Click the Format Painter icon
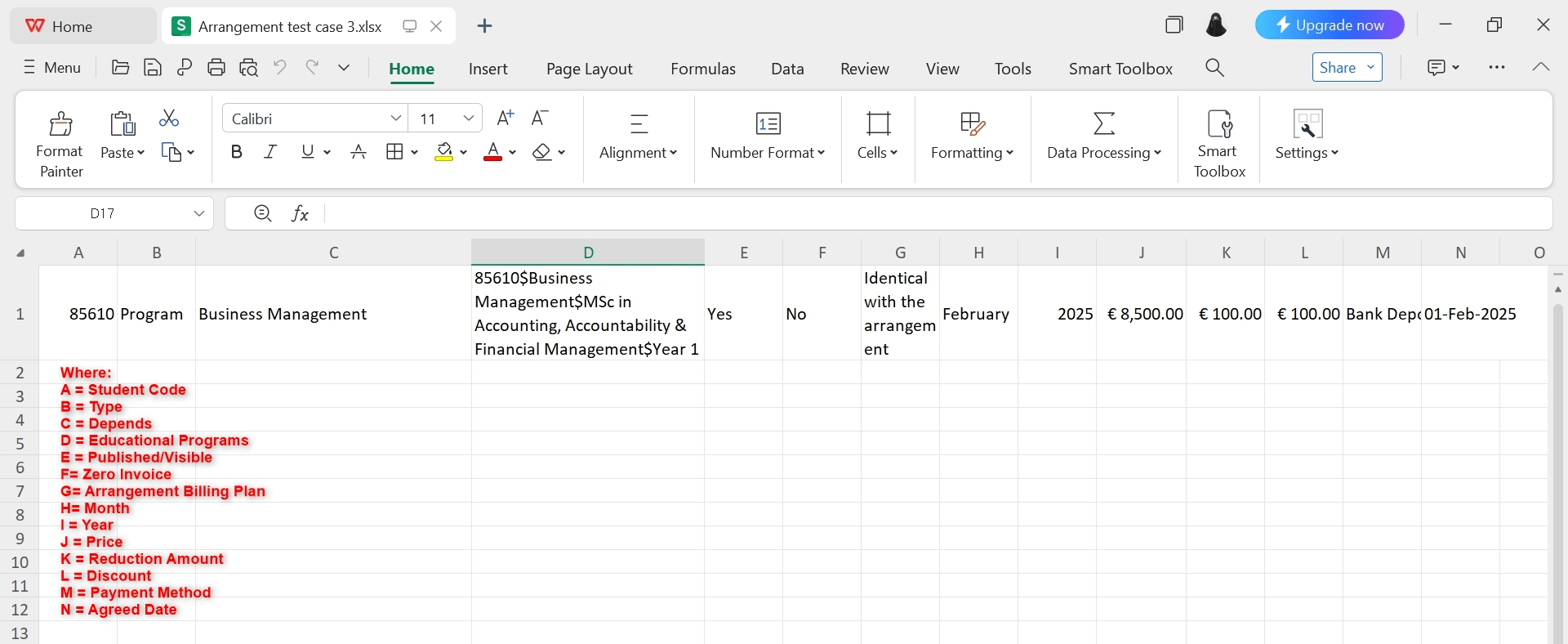This screenshot has height=644, width=1568. (x=60, y=124)
